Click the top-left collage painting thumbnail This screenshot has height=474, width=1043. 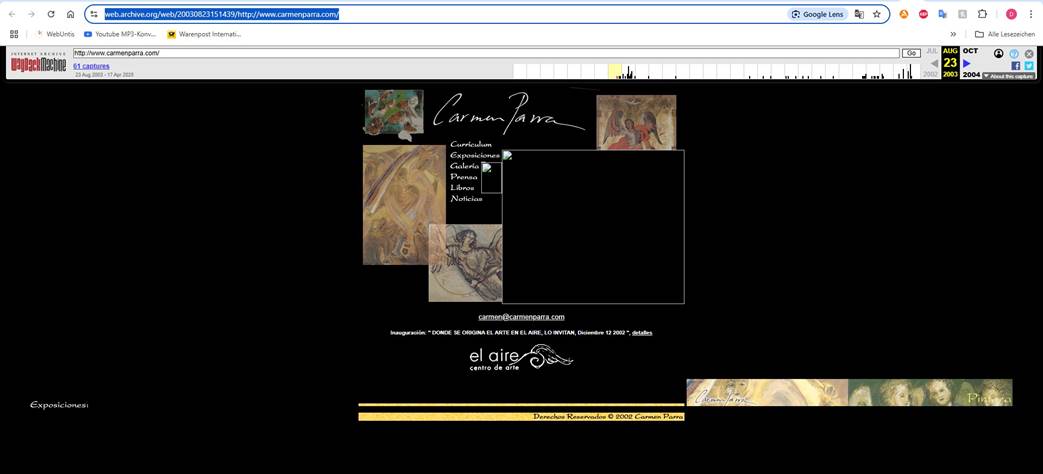394,114
